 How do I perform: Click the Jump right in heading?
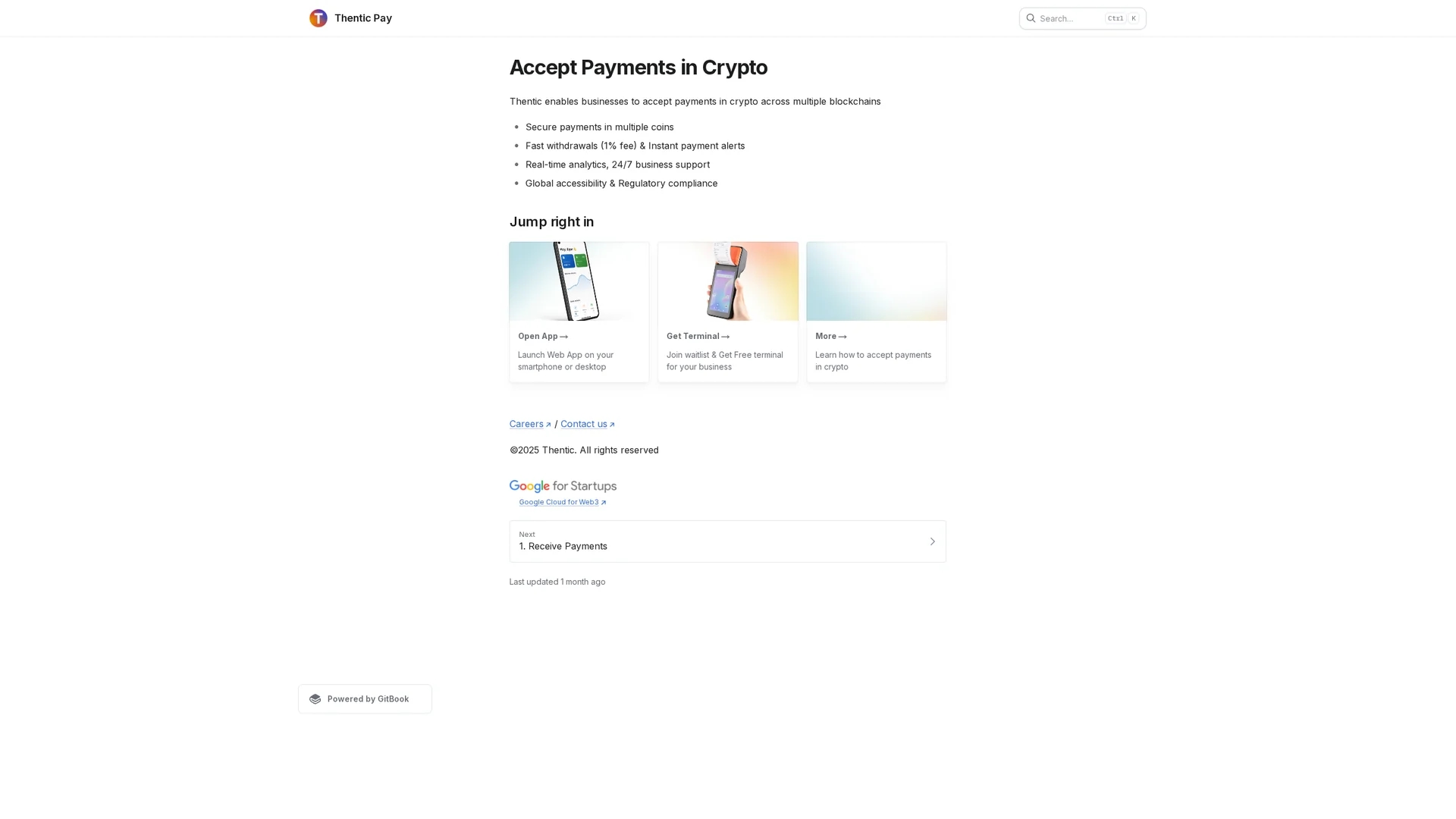click(x=551, y=221)
